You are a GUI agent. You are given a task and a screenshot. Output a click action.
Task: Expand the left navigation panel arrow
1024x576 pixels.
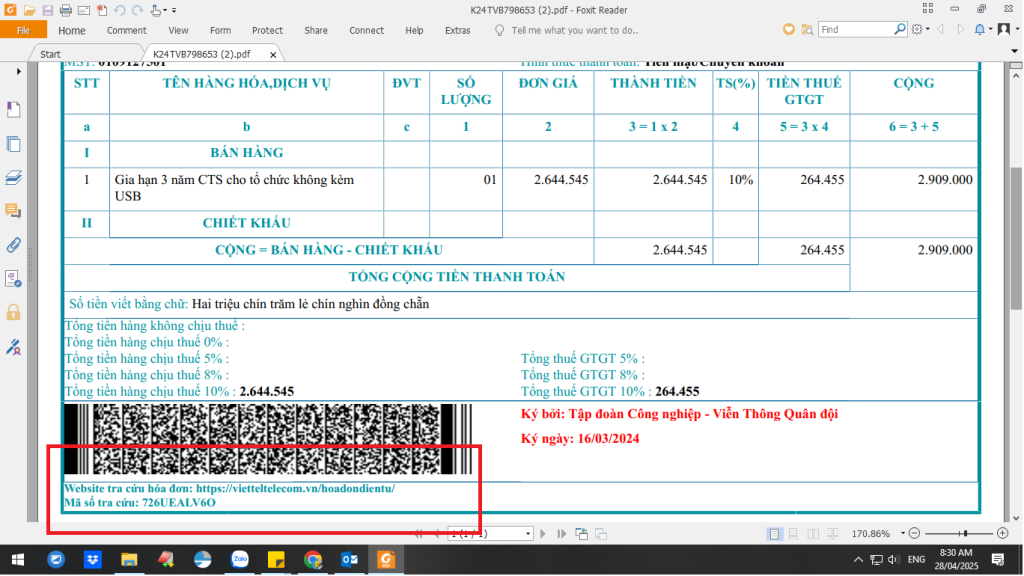(x=18, y=71)
